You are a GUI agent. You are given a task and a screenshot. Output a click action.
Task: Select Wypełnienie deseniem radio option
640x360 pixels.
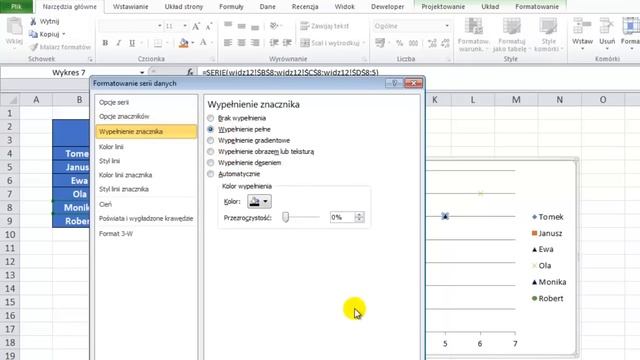click(x=211, y=163)
